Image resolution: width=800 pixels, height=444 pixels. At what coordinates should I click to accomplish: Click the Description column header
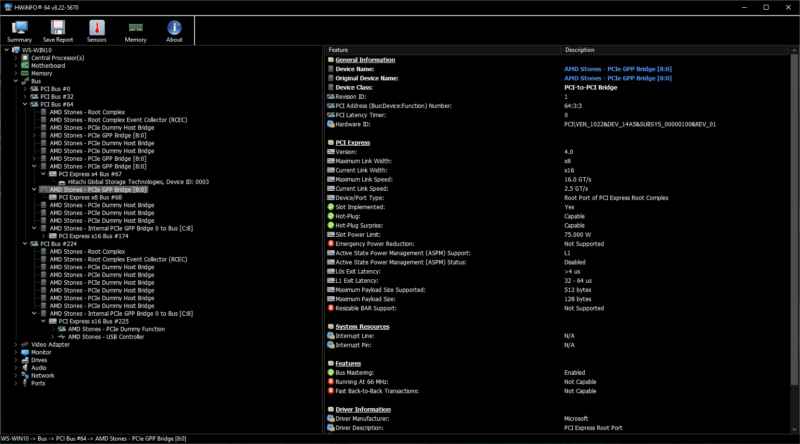point(579,49)
